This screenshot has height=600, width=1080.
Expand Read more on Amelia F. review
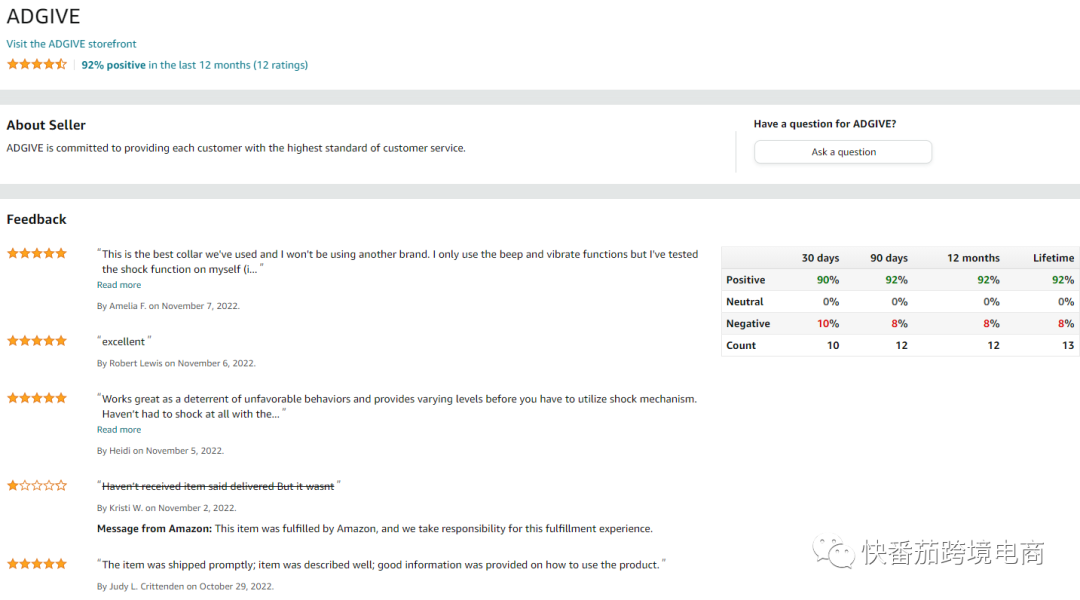click(x=119, y=285)
